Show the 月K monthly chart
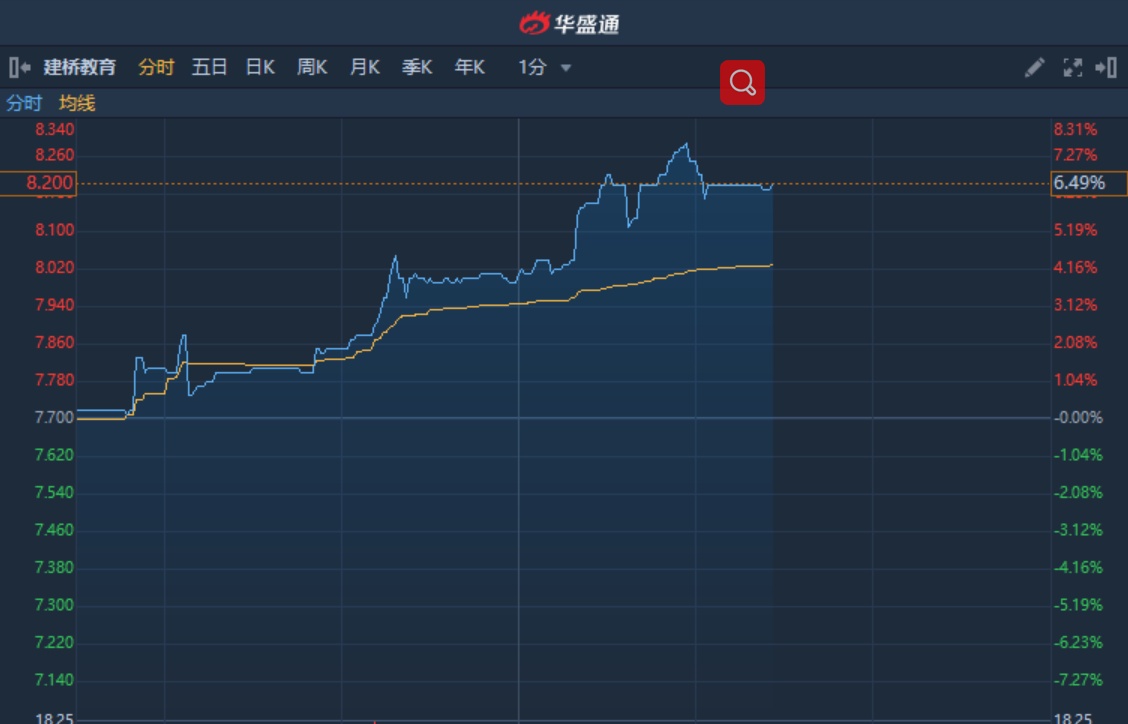 point(364,68)
